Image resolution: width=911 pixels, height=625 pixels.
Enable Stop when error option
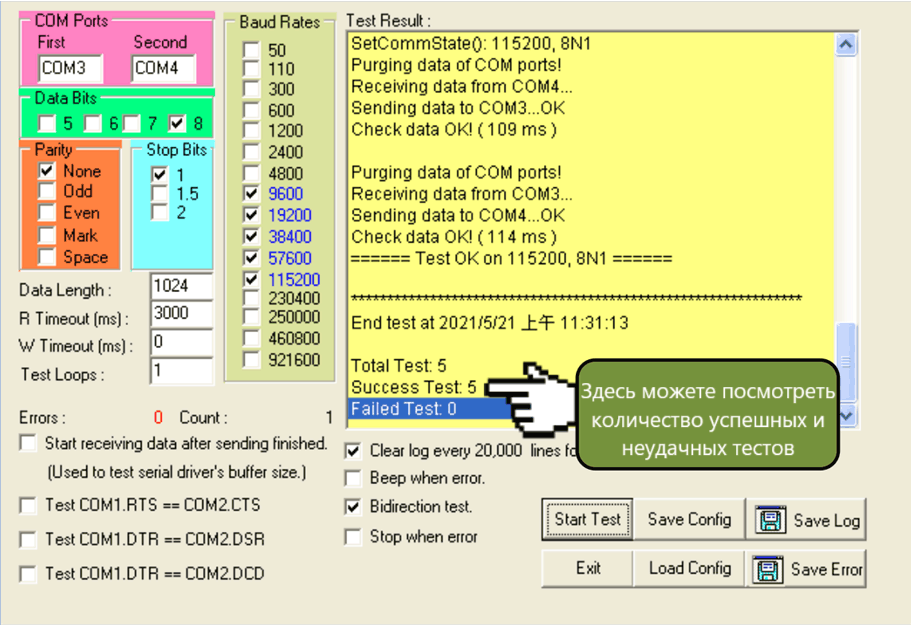353,537
